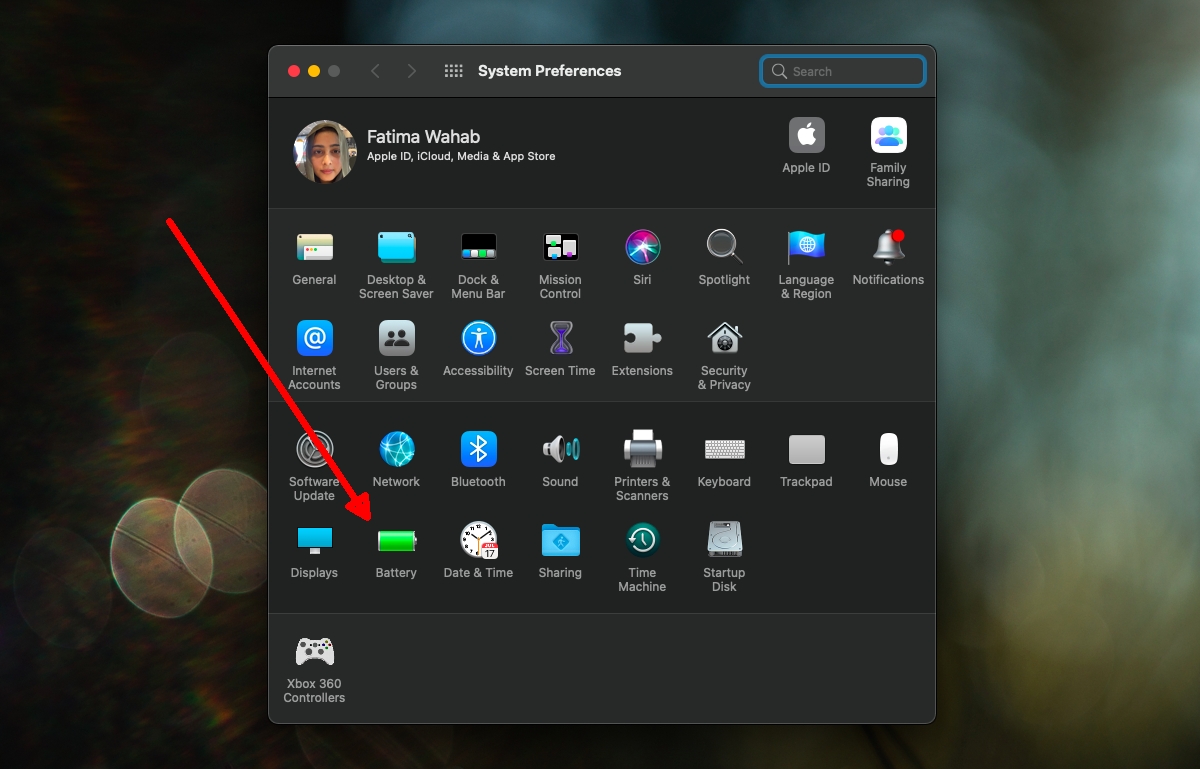This screenshot has height=769, width=1200.
Task: Close the System Preferences window
Action: point(294,71)
